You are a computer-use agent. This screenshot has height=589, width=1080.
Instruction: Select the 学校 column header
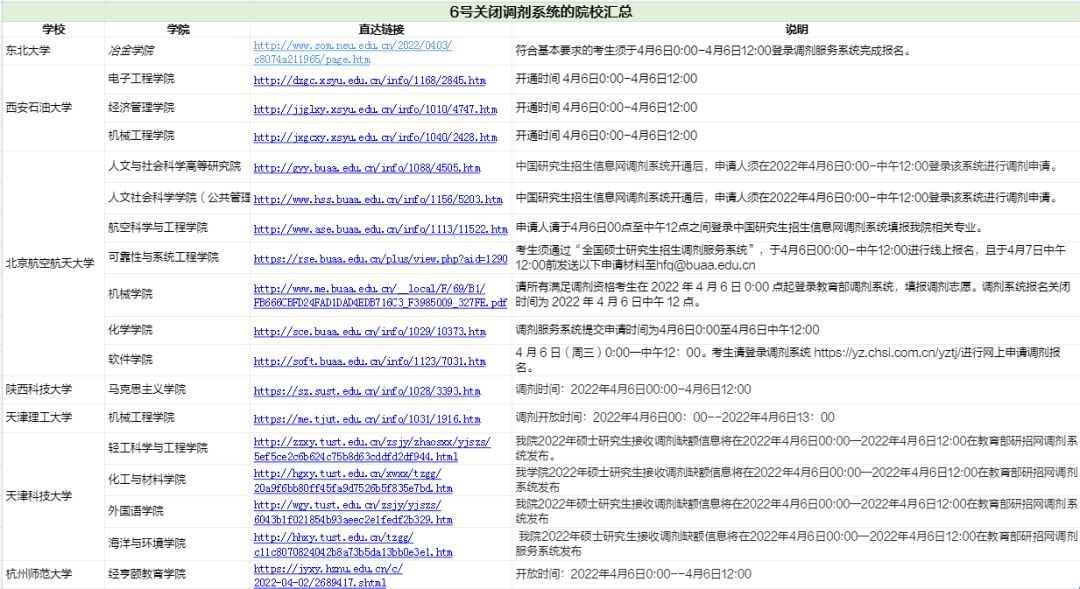point(54,30)
